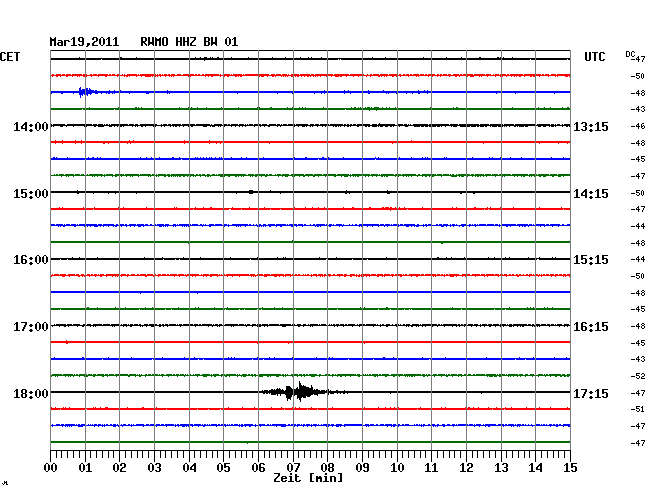650x494 pixels.
Task: Click DC value -50 beside 14:15
Action: tap(638, 194)
